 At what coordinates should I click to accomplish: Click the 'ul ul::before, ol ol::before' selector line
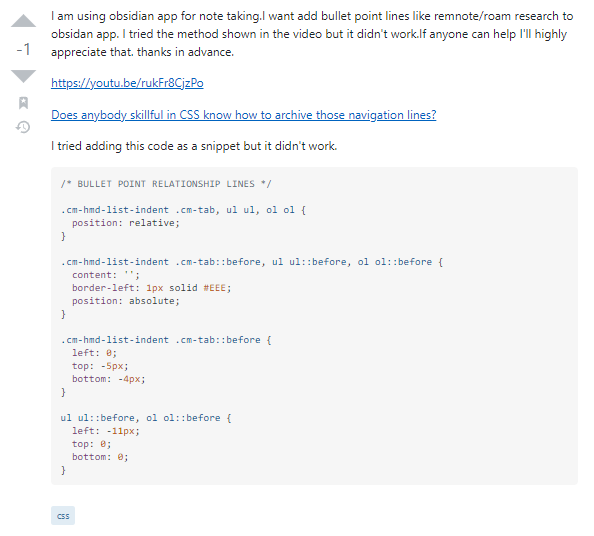click(x=146, y=418)
